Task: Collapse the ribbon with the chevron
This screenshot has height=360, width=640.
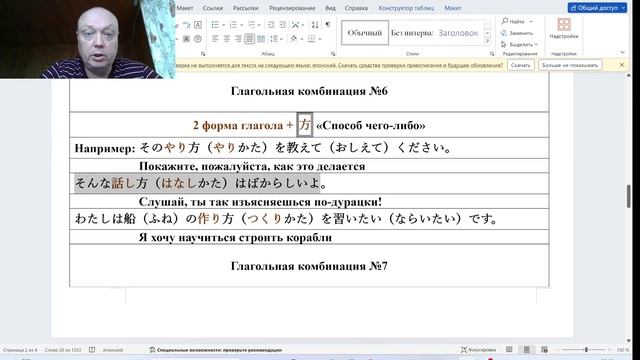Action: 622,52
